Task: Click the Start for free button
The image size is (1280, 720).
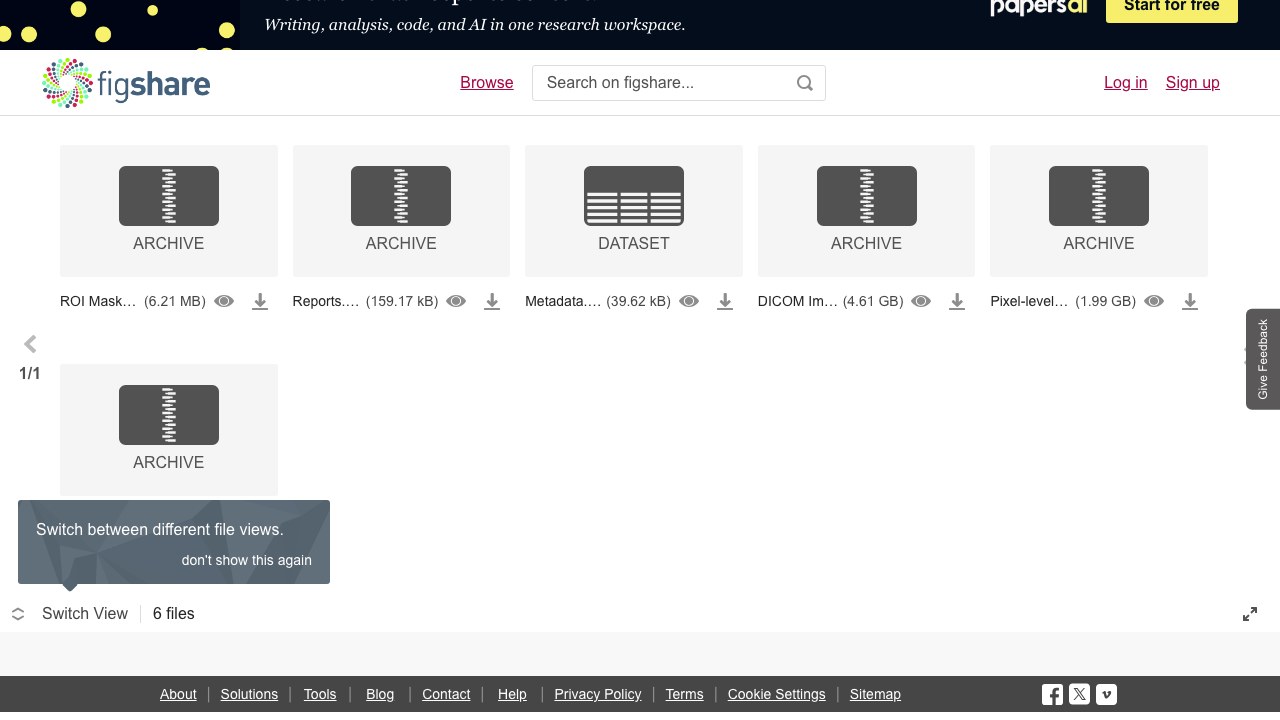Action: 1172,8
